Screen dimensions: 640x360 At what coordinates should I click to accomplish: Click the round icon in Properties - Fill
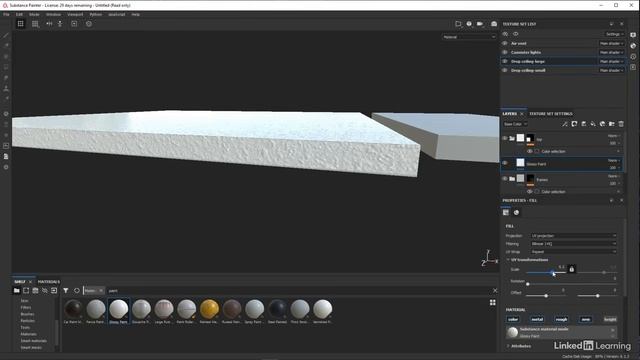click(x=516, y=213)
